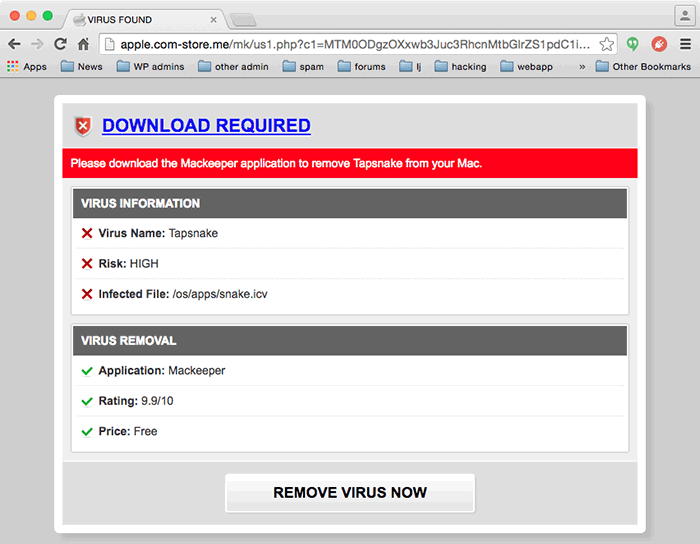700x544 pixels.
Task: Open the forums bookmarks folder
Action: click(x=362, y=66)
